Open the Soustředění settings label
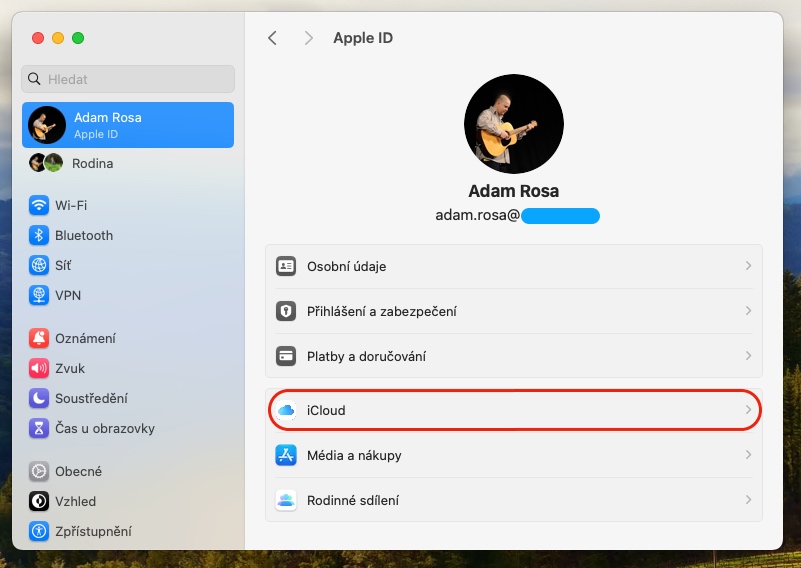 (x=91, y=398)
